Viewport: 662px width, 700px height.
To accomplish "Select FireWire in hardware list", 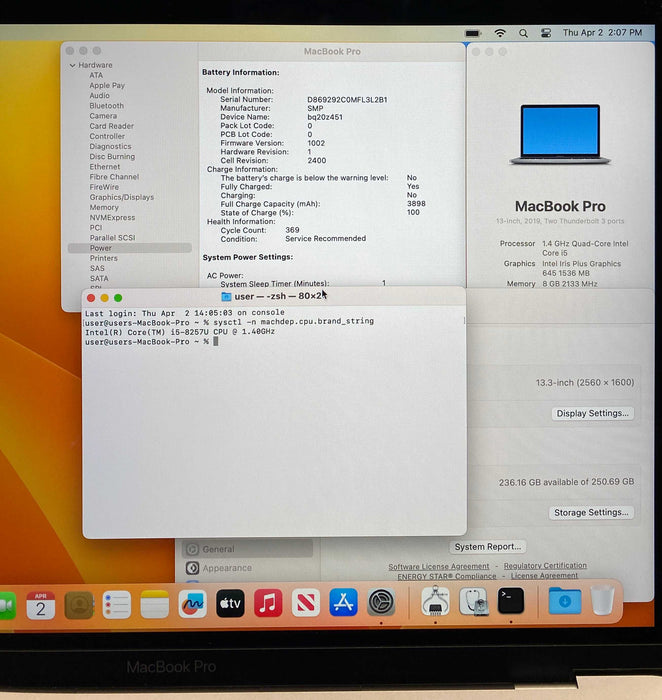I will (x=104, y=187).
